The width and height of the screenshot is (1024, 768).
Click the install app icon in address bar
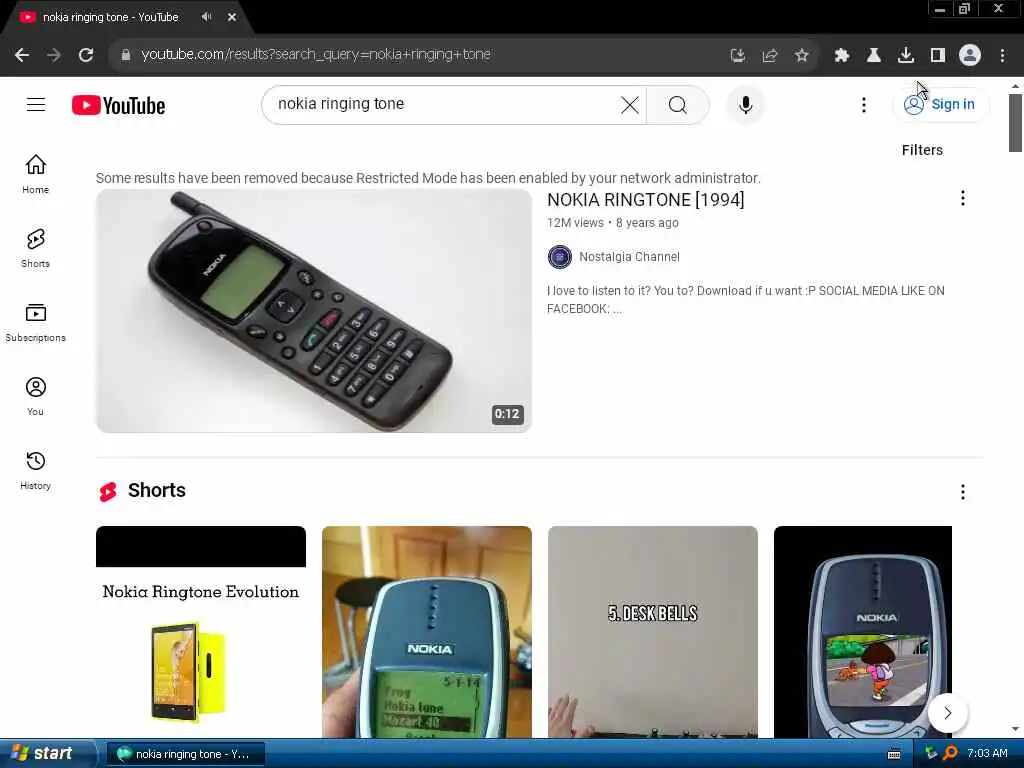[737, 56]
